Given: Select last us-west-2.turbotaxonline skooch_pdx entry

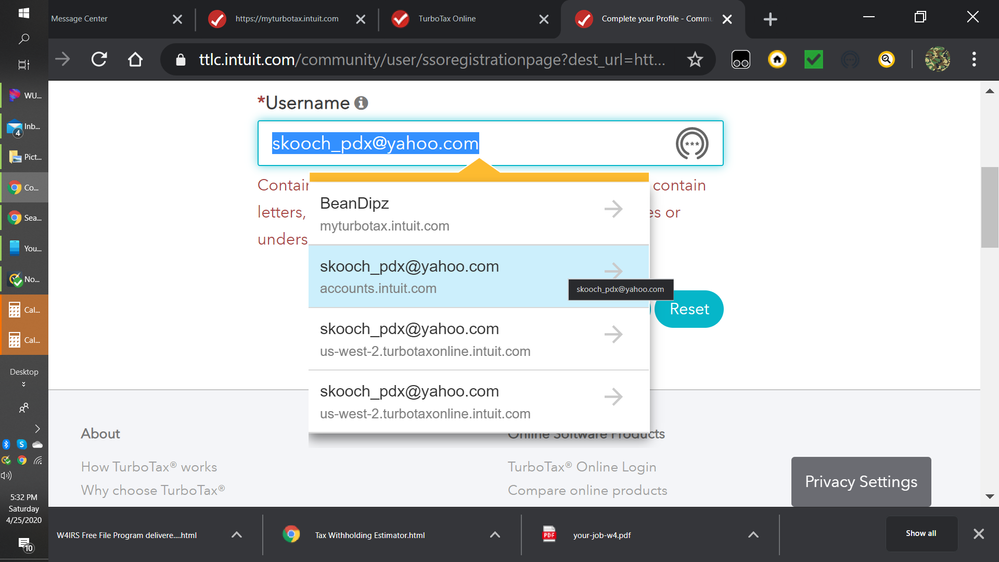Looking at the screenshot, I should pyautogui.click(x=479, y=401).
